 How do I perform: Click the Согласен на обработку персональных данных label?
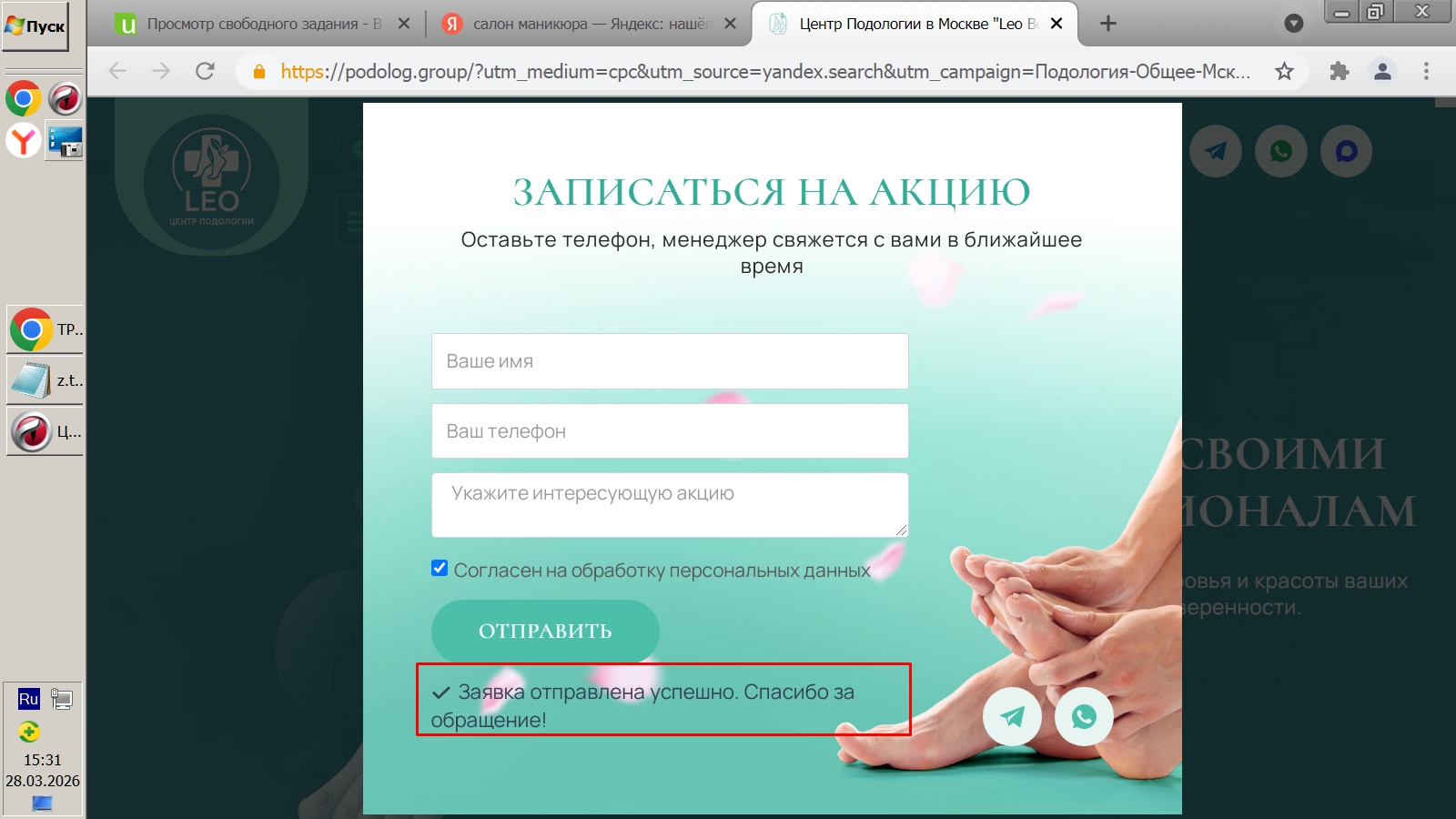[x=662, y=571]
